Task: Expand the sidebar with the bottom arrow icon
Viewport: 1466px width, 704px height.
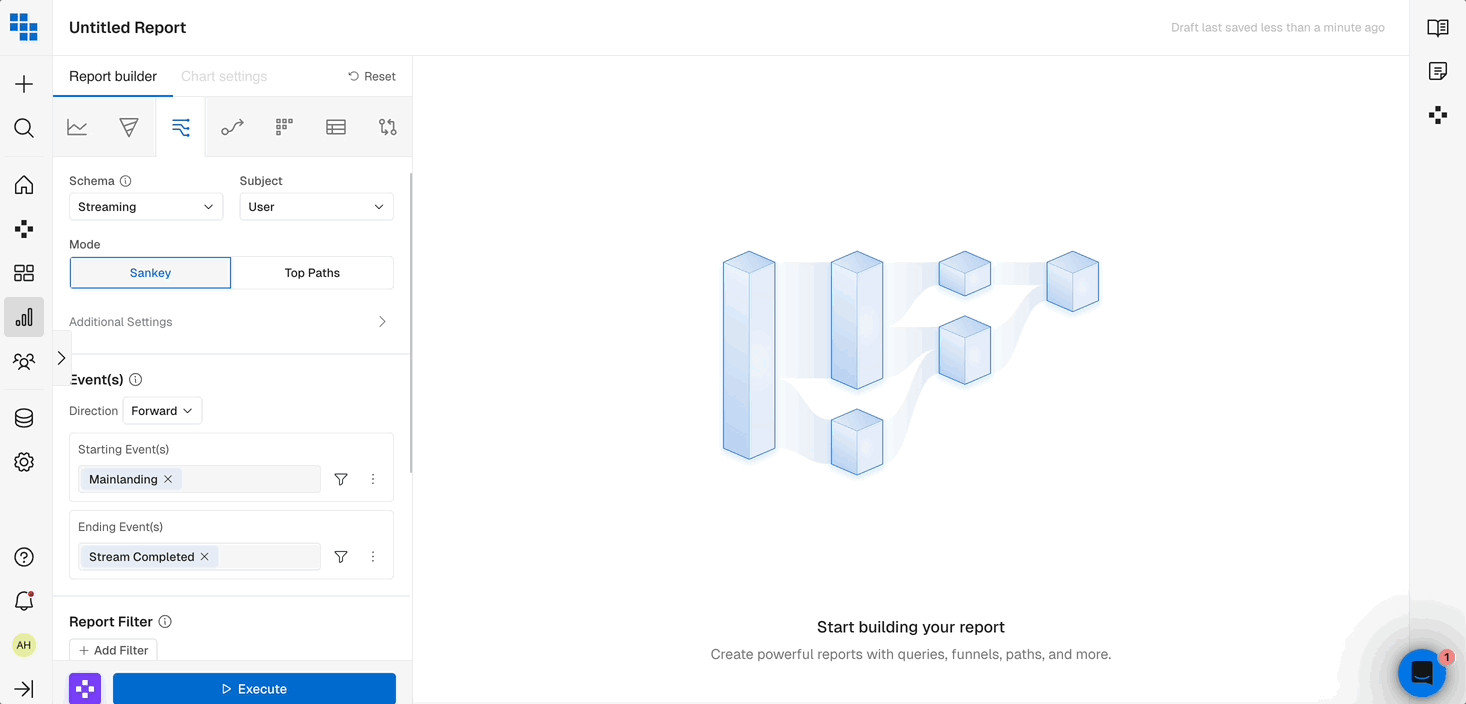Action: [x=24, y=689]
